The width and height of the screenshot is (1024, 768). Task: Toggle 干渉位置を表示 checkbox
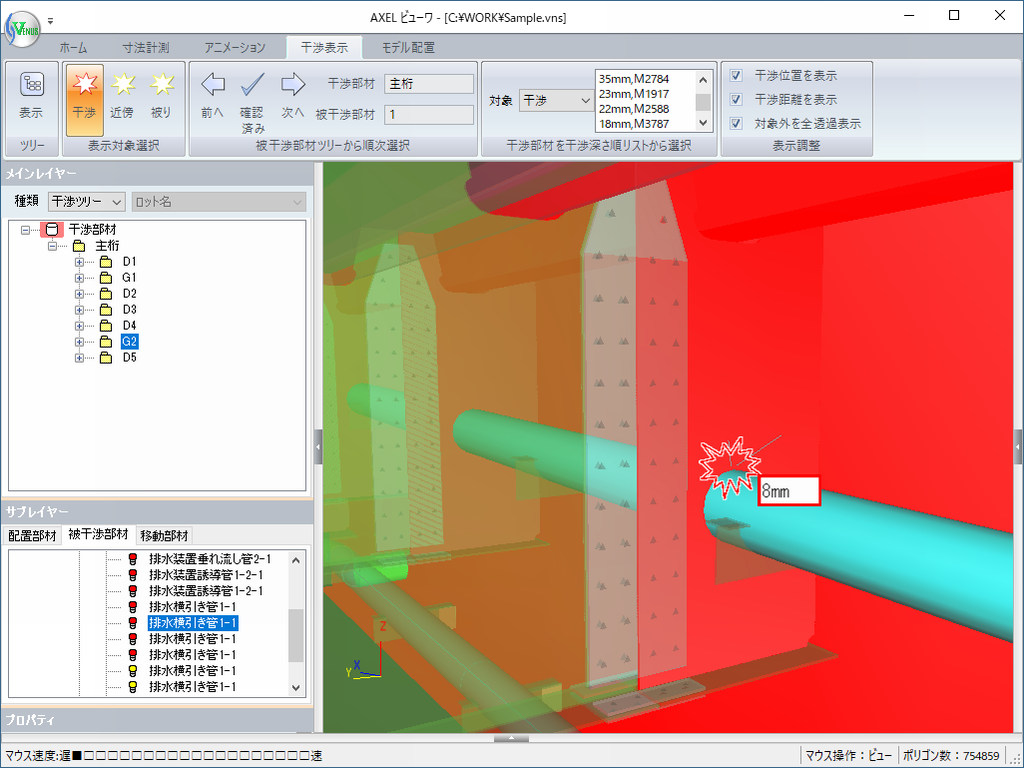[736, 76]
